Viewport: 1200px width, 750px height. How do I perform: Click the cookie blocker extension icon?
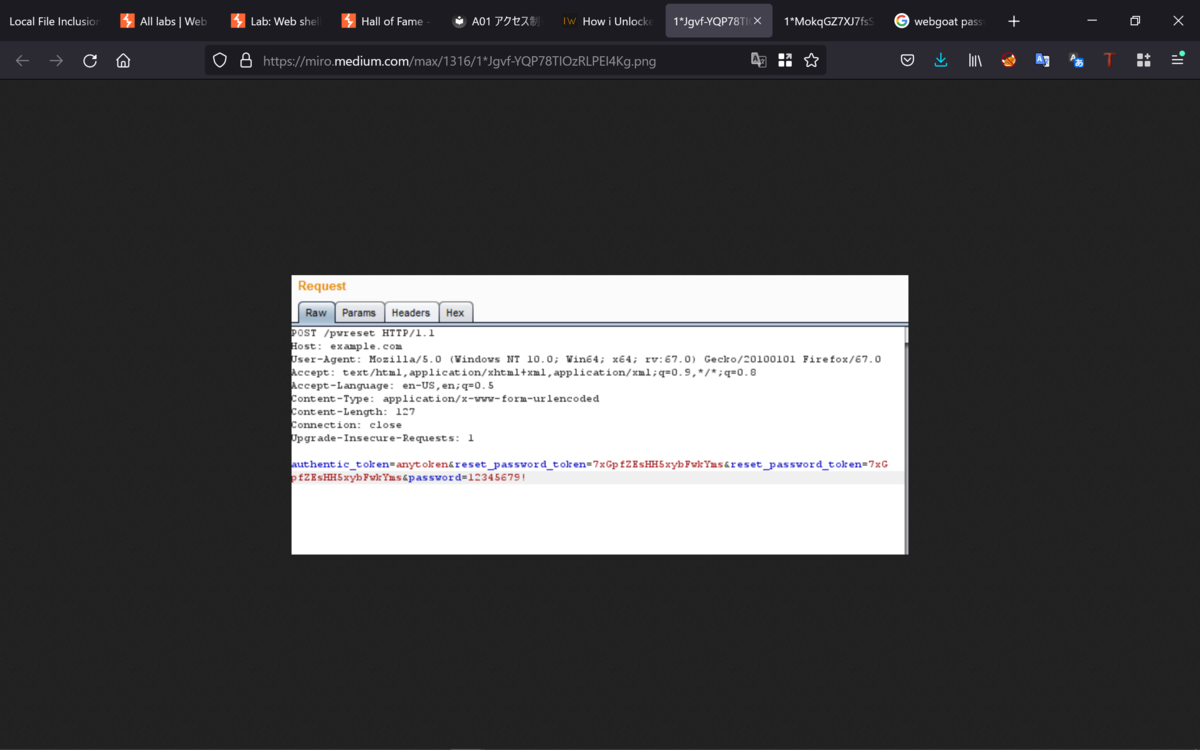1009,61
